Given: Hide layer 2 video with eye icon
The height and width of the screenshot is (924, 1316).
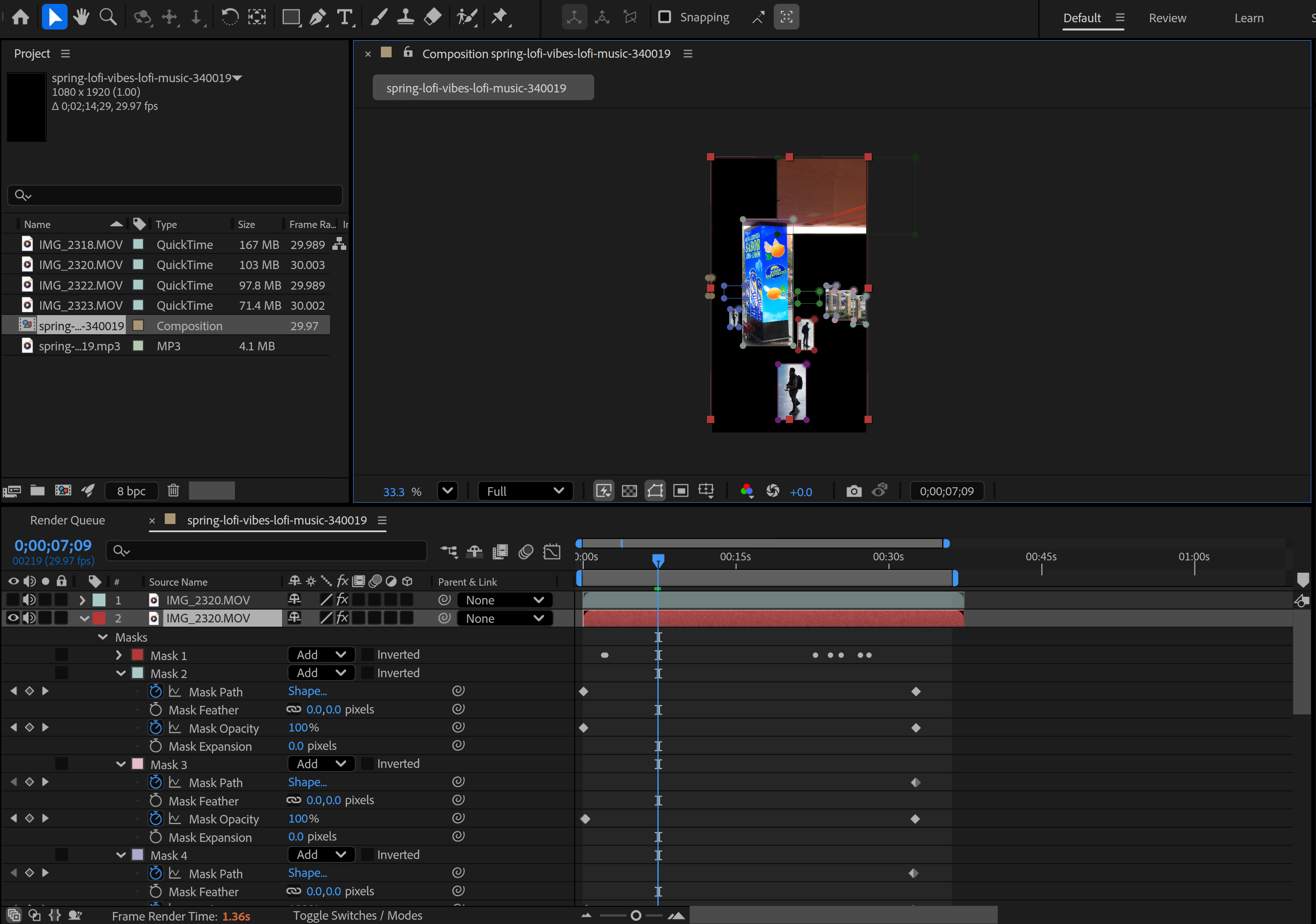Looking at the screenshot, I should [12, 618].
